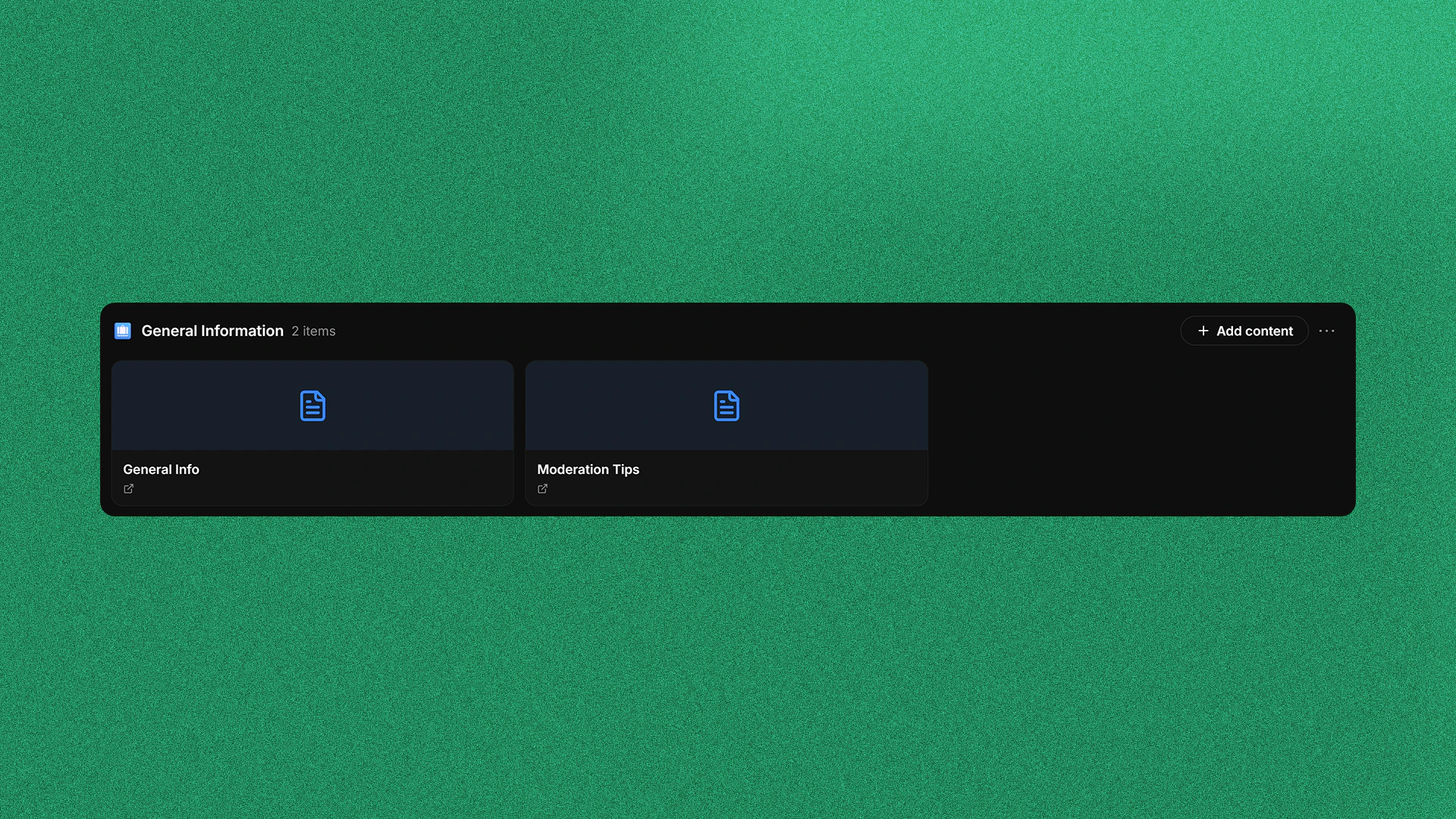Click the green background above the panel

[728, 152]
